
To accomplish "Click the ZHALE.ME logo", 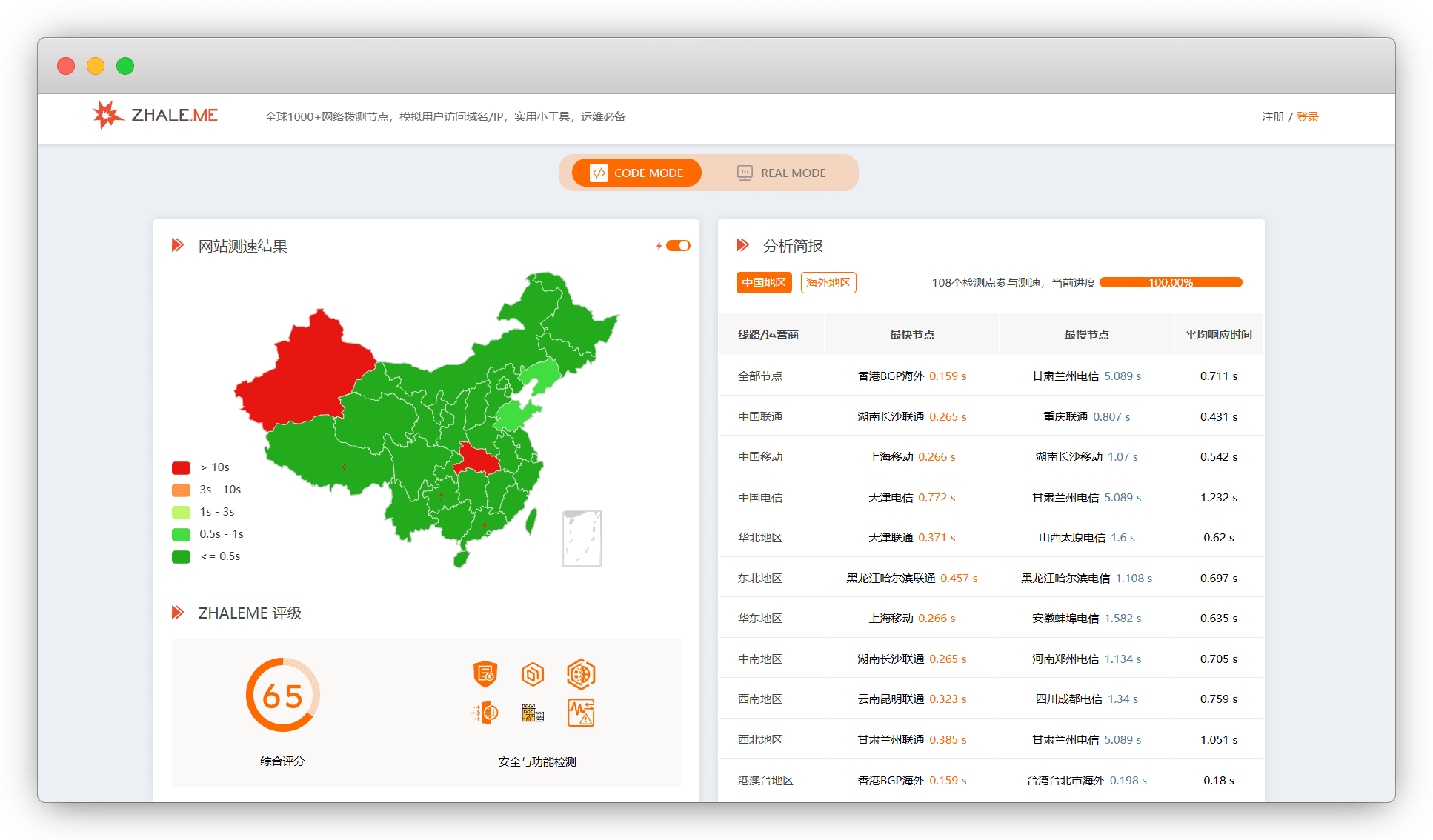I will click(x=156, y=116).
